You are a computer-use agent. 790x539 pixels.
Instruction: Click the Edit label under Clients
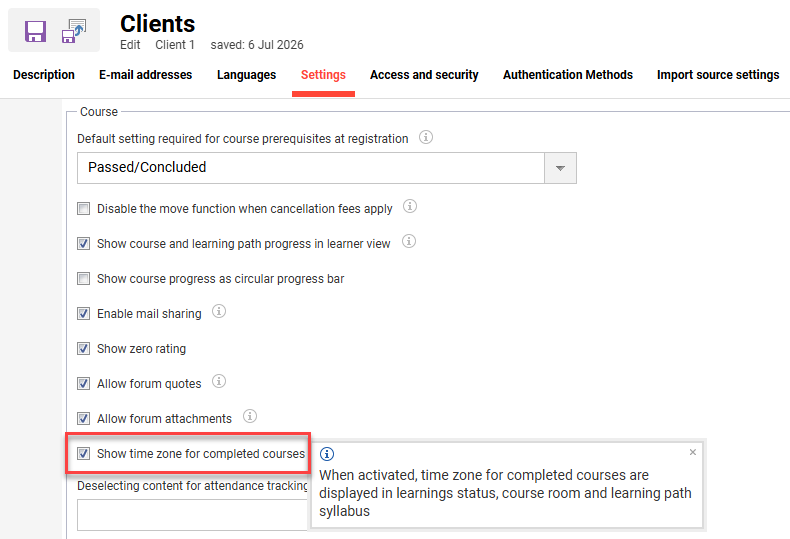(x=130, y=45)
